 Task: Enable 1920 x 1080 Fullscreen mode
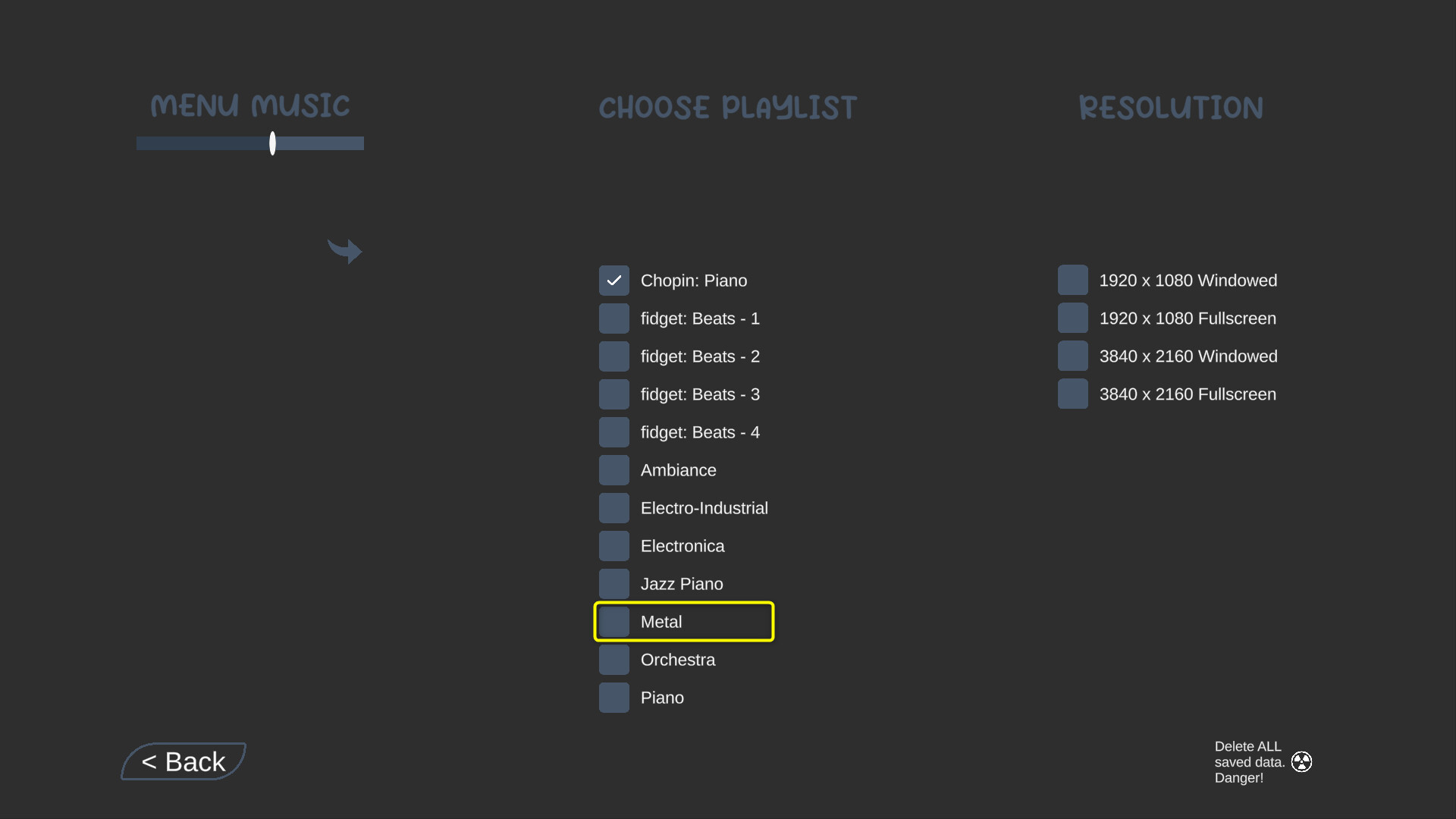tap(1073, 318)
